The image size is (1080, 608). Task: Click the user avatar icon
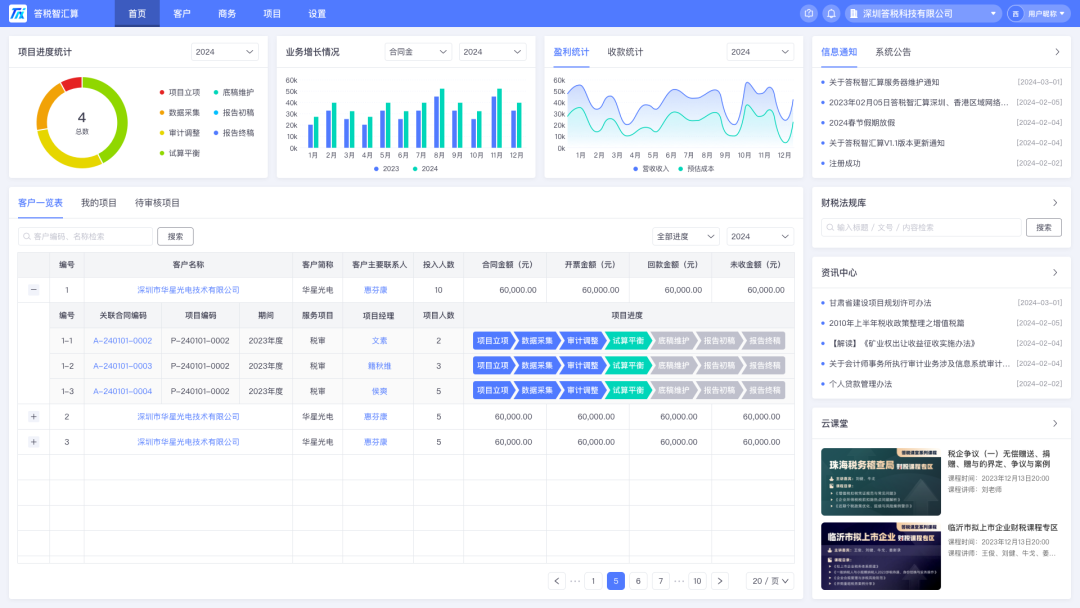click(1016, 13)
